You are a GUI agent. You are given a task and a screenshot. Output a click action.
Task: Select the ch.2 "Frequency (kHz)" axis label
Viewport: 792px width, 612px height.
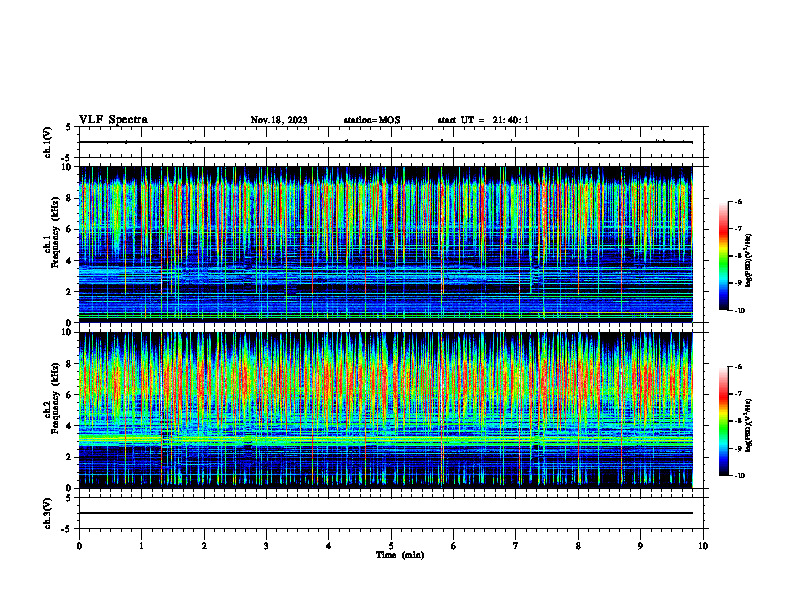coord(55,398)
